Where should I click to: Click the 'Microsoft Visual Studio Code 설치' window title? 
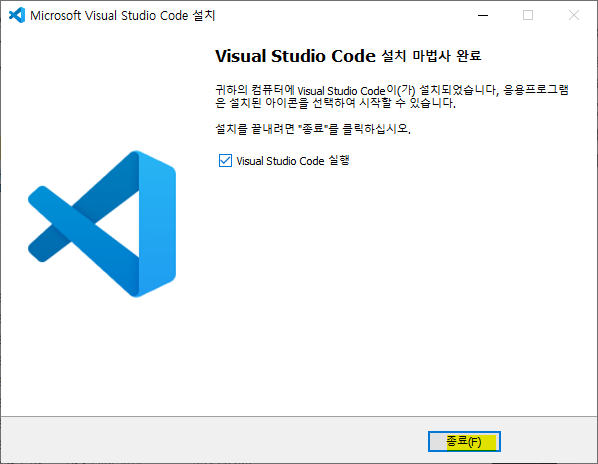tap(123, 16)
